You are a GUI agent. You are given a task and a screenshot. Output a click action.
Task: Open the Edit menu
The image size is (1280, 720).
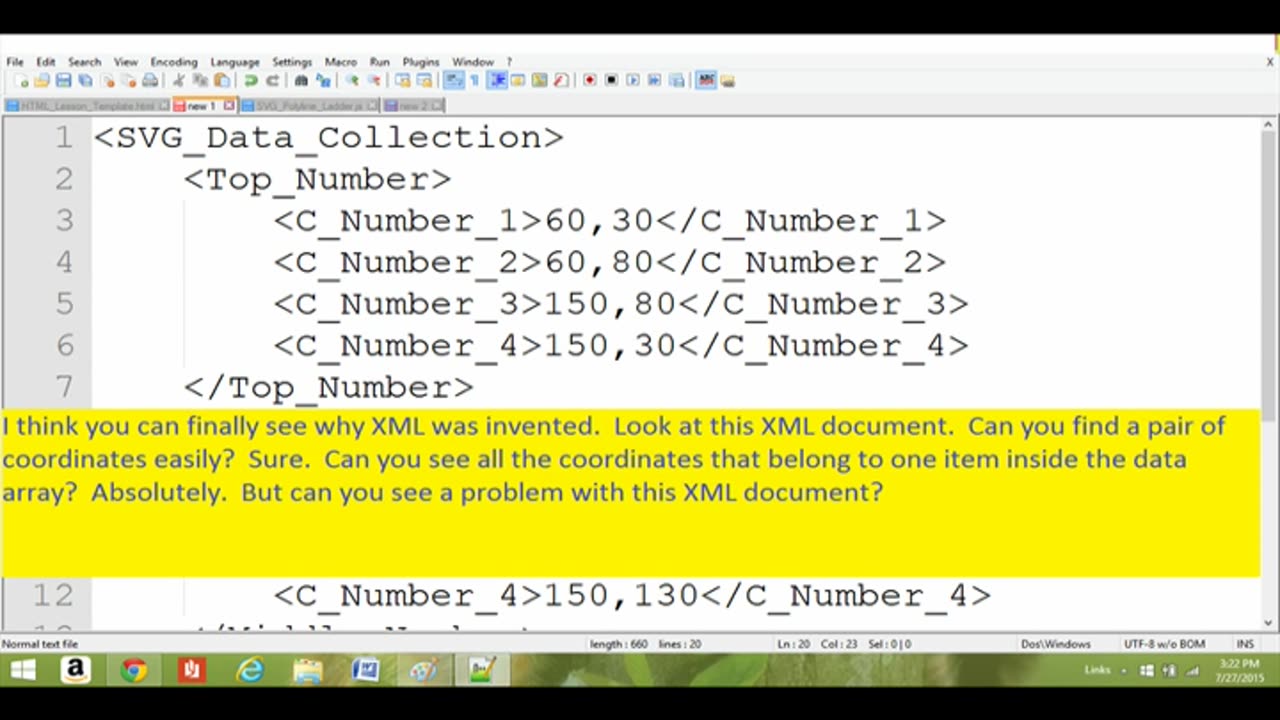pyautogui.click(x=46, y=62)
